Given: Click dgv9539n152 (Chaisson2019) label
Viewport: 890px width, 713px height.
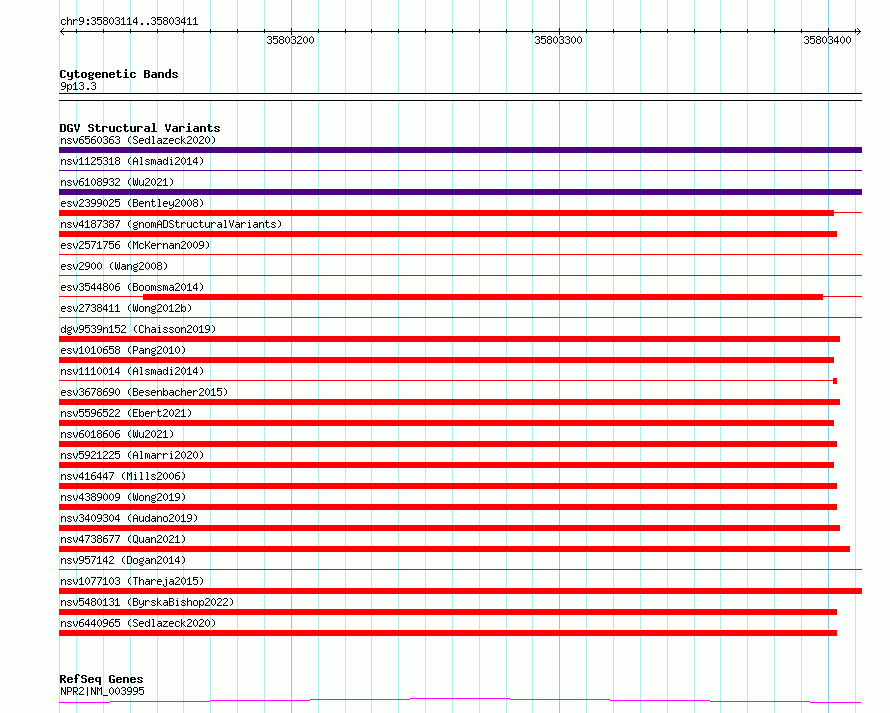Looking at the screenshot, I should tap(138, 329).
